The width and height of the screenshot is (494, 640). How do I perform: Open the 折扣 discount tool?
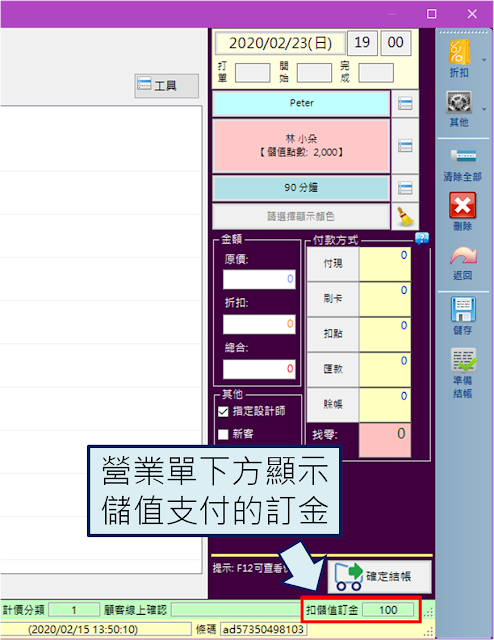[x=459, y=58]
